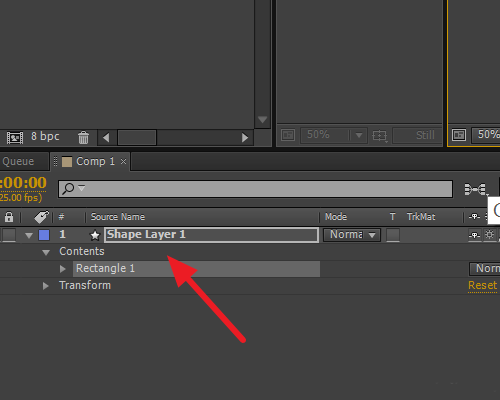
Task: Toggle the shy switch on Shape Layer 1
Action: (x=474, y=235)
